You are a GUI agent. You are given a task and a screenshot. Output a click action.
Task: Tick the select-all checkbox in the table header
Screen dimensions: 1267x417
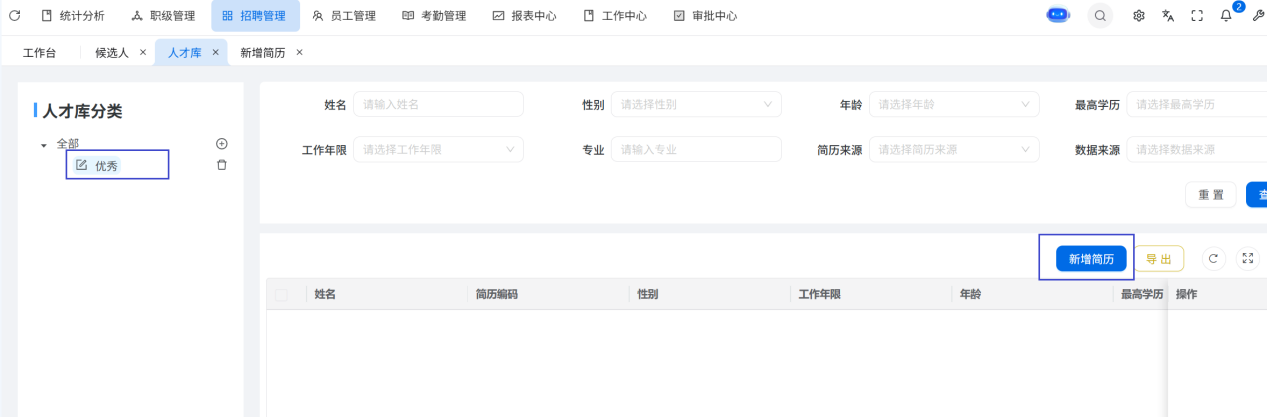click(x=281, y=295)
